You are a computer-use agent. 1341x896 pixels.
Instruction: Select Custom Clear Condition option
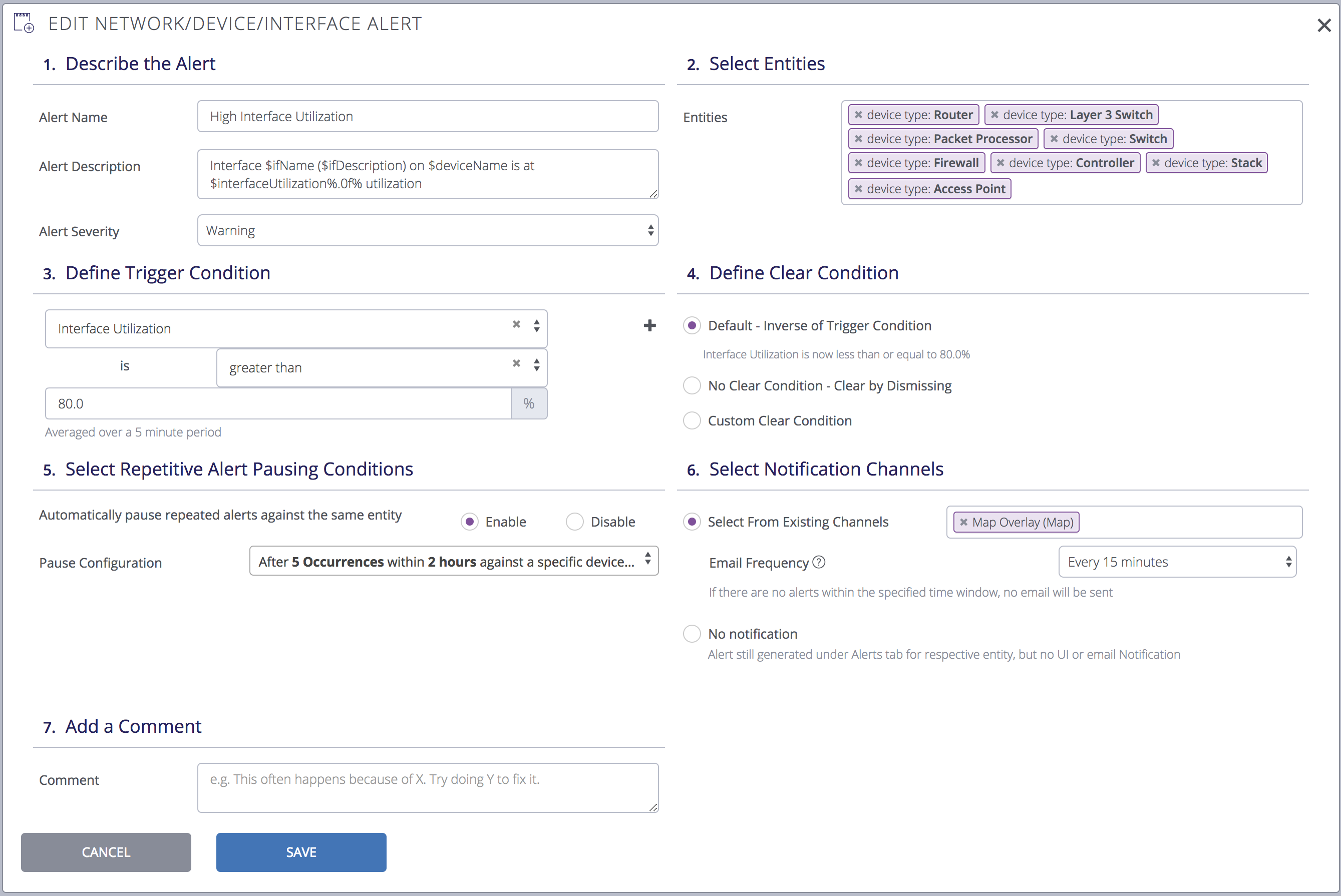pos(692,420)
